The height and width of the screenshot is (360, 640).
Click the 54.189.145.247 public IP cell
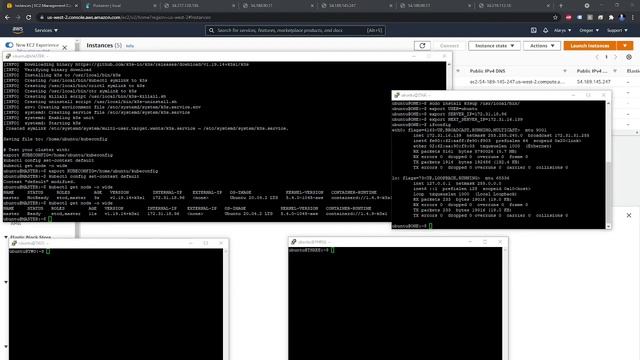pos(593,82)
